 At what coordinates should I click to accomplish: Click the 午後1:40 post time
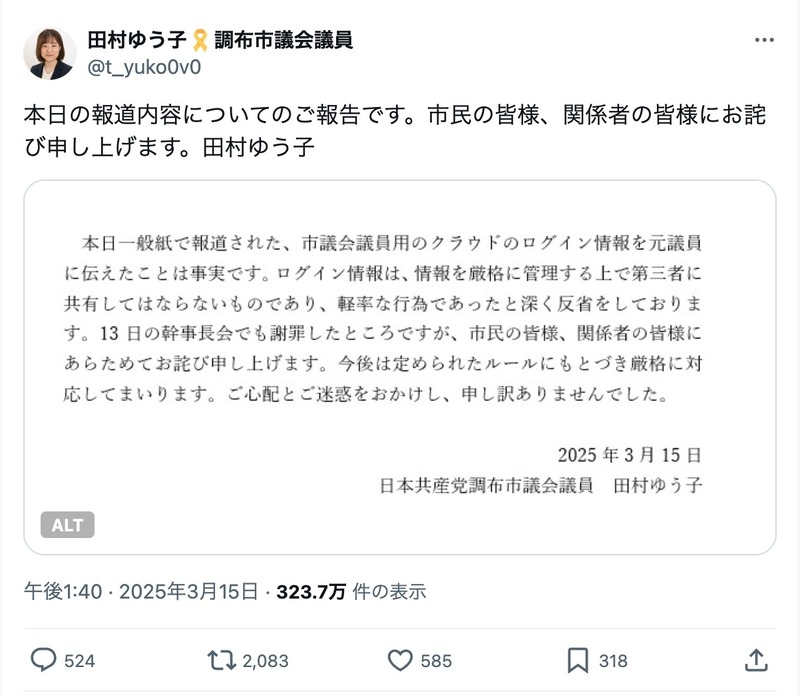61,592
